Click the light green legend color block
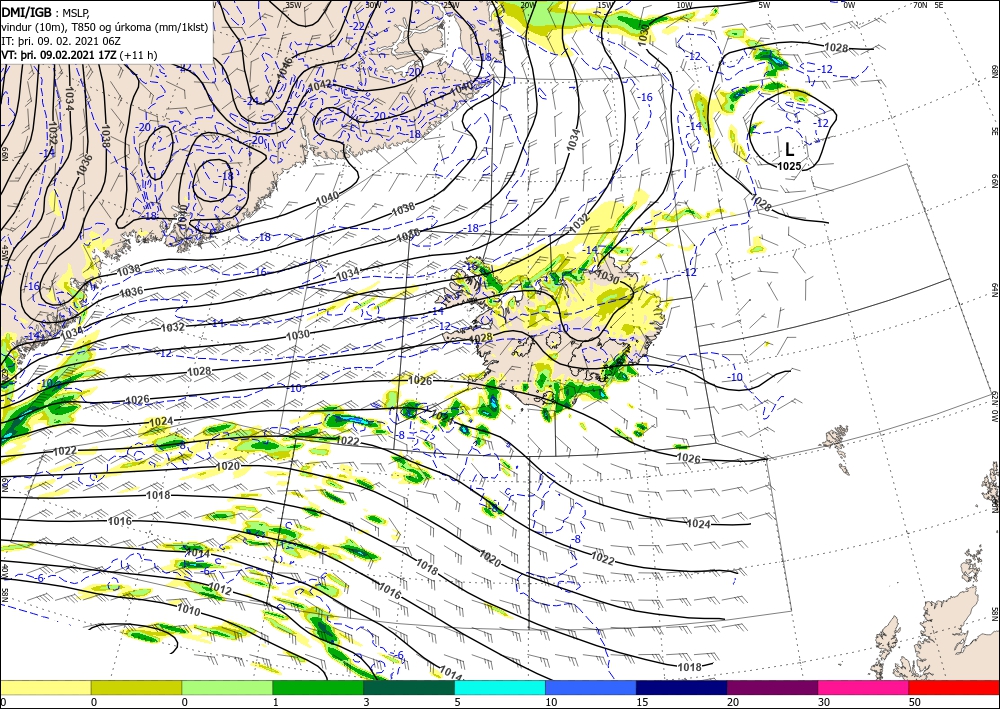Screen dimensions: 1000x709 click(227, 687)
